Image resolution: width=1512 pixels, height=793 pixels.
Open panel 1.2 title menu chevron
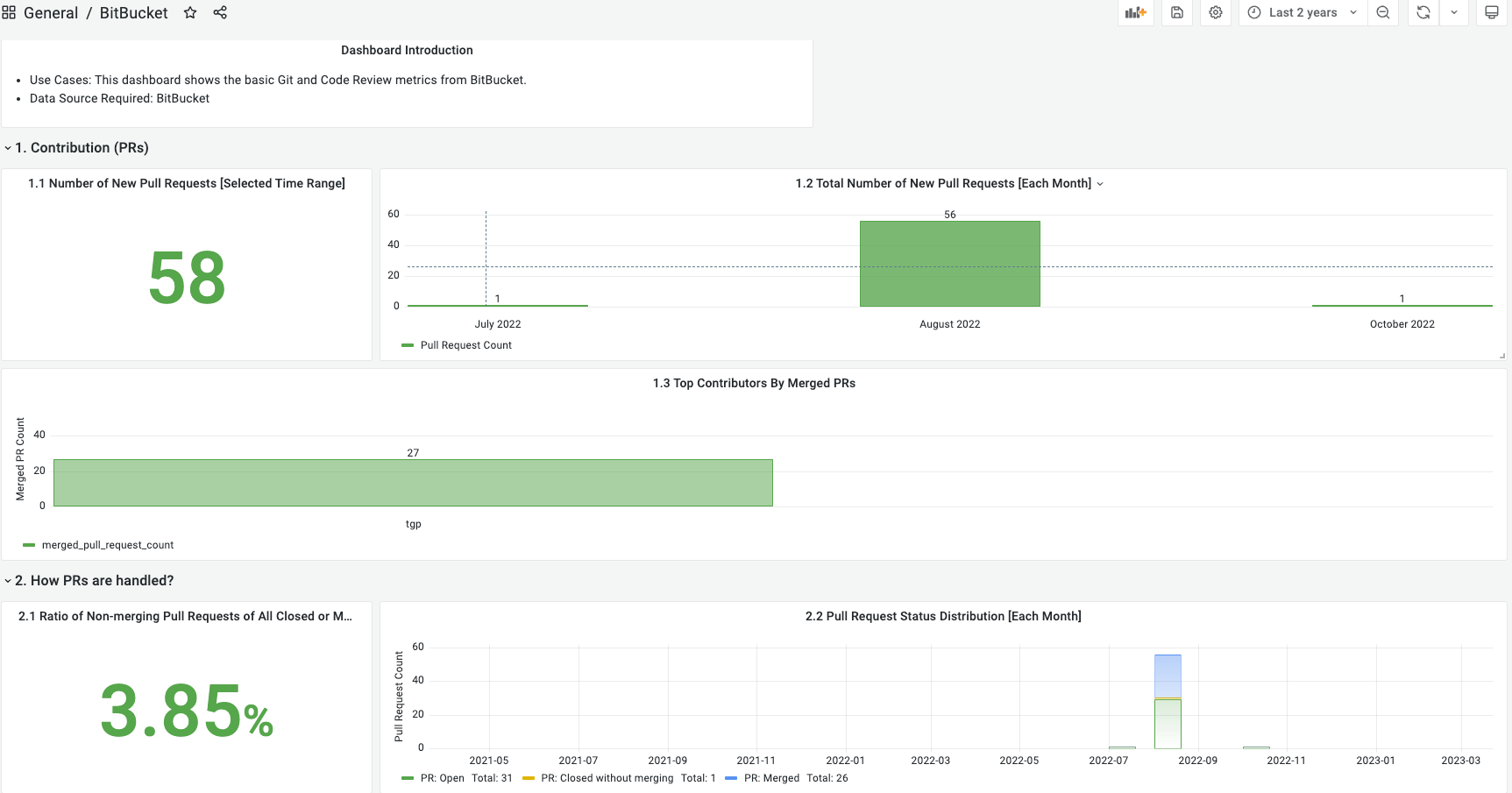coord(1100,184)
